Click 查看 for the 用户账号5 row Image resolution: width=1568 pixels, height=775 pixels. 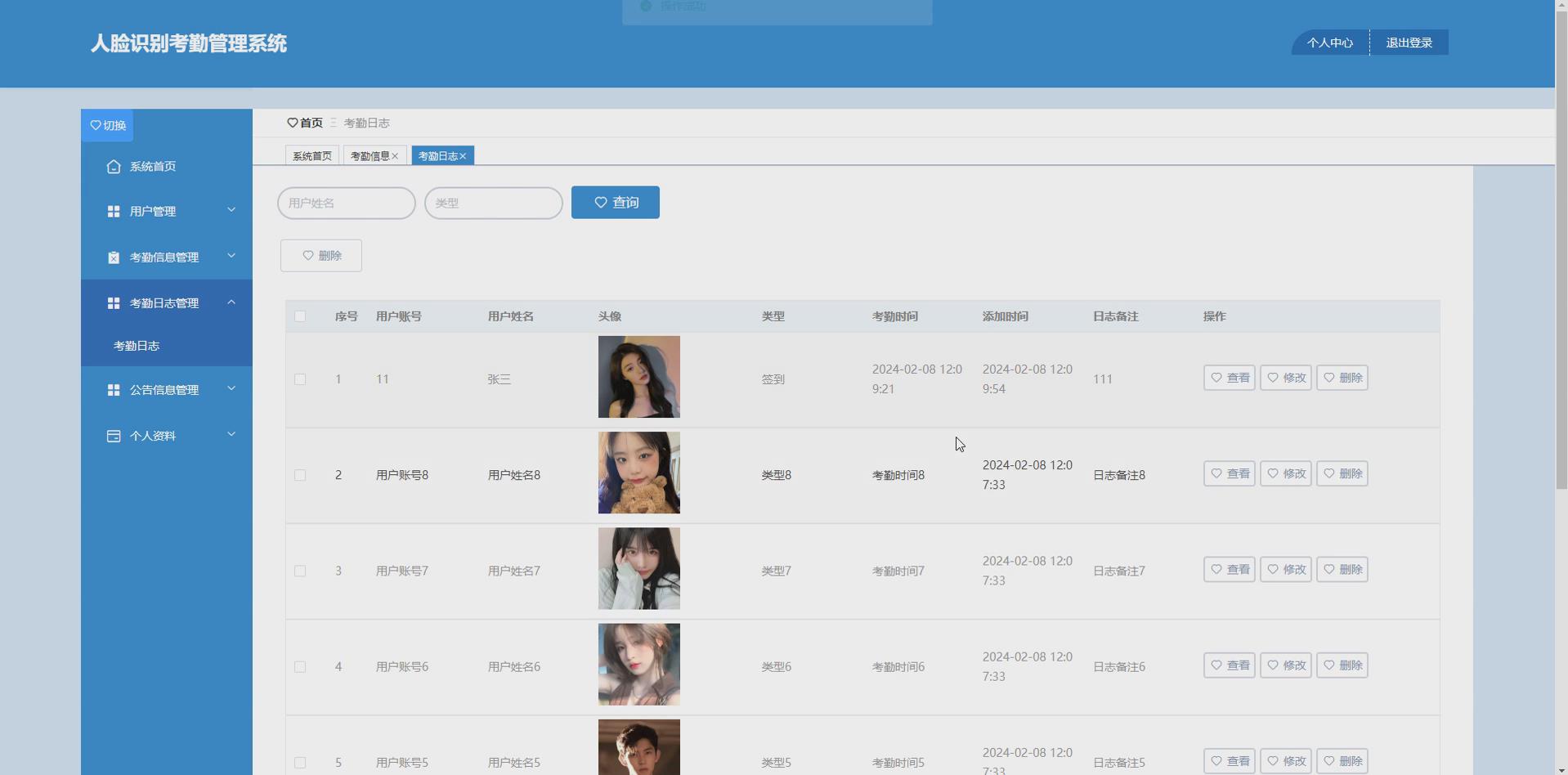pos(1230,761)
